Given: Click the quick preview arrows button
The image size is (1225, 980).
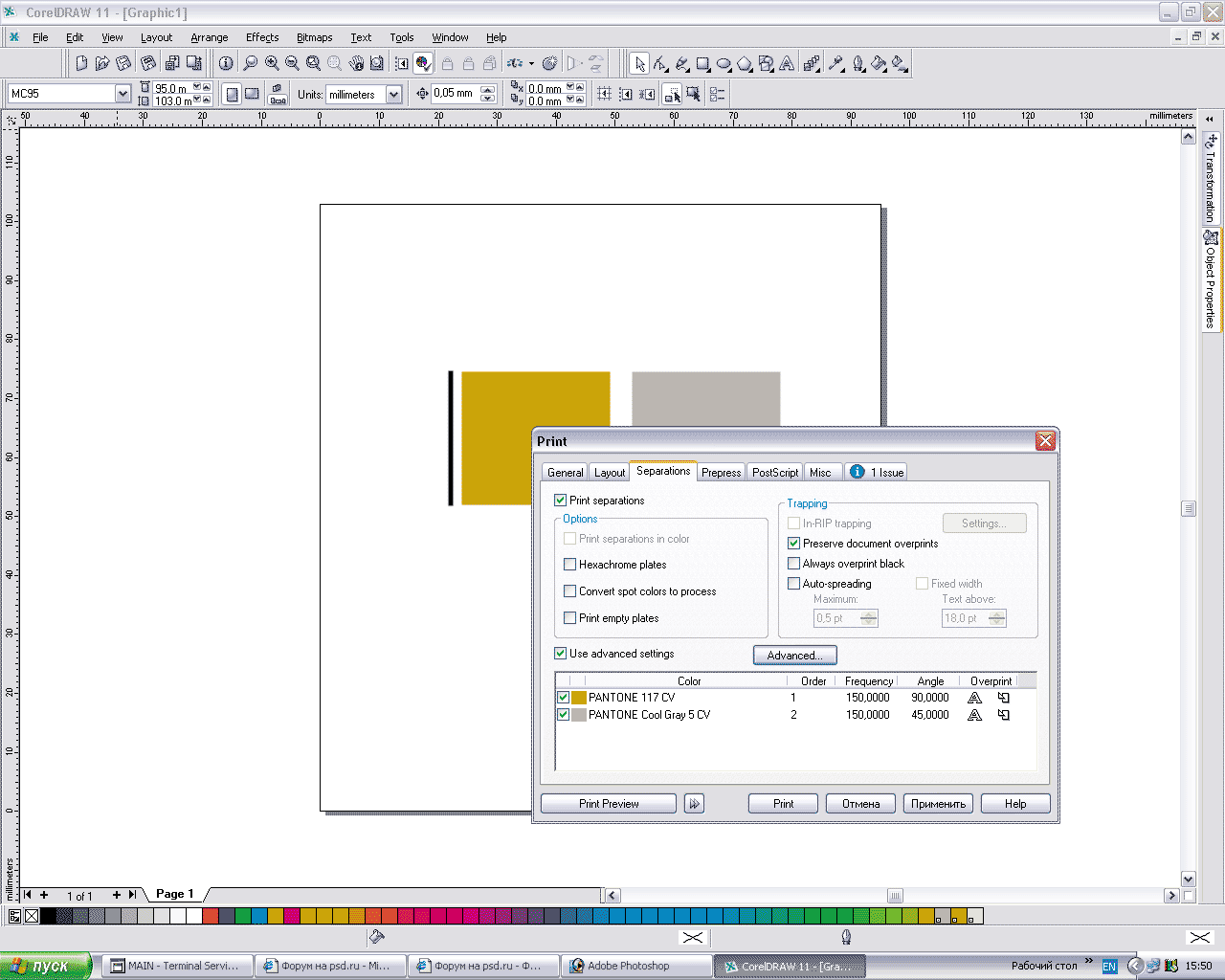Looking at the screenshot, I should pyautogui.click(x=695, y=804).
